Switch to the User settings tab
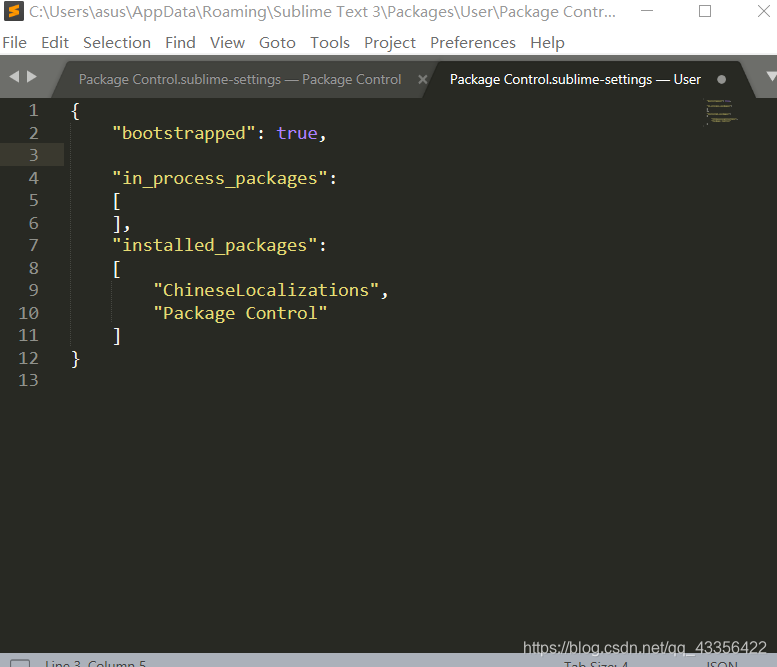Image resolution: width=777 pixels, height=667 pixels. pyautogui.click(x=575, y=79)
